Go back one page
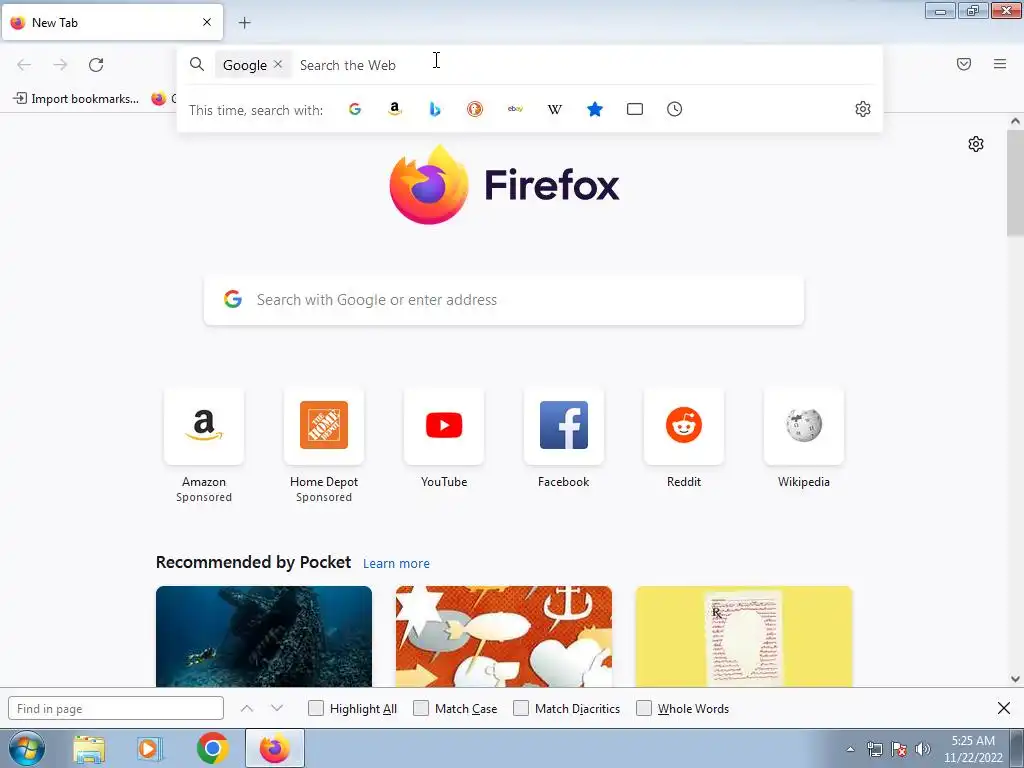Image resolution: width=1024 pixels, height=768 pixels. [x=24, y=65]
